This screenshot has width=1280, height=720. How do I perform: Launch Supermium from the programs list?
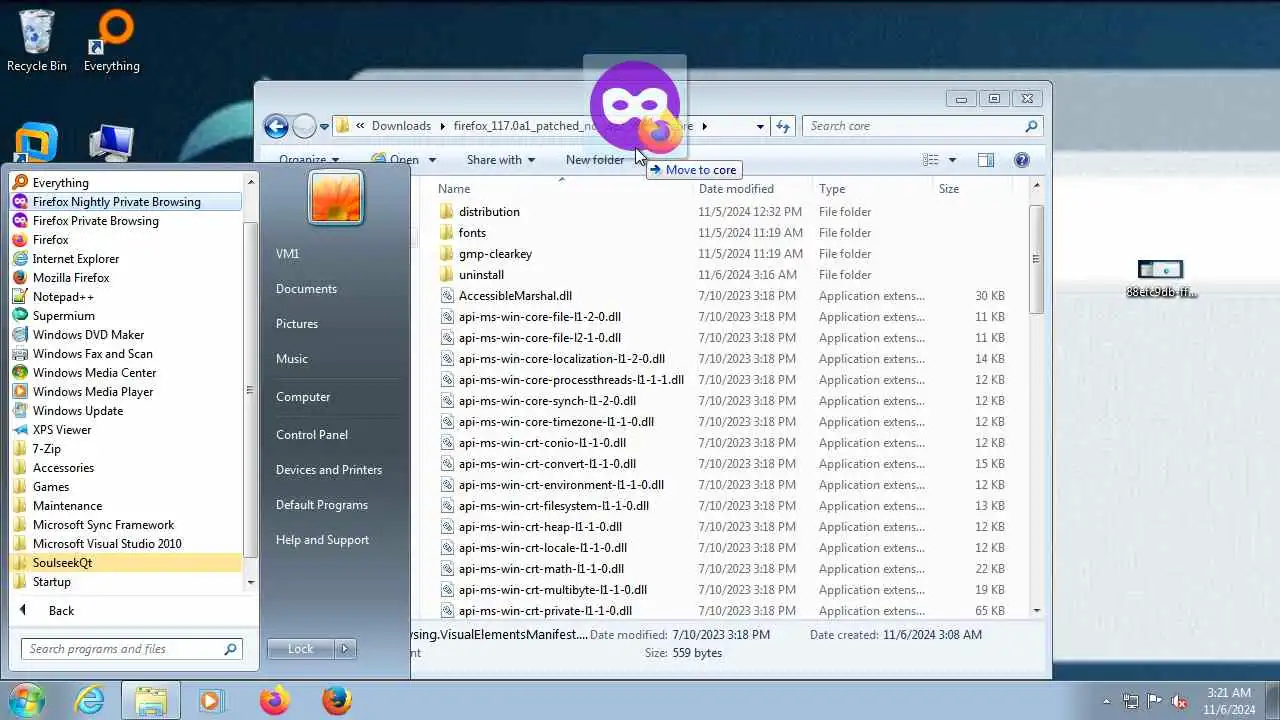tap(125, 315)
